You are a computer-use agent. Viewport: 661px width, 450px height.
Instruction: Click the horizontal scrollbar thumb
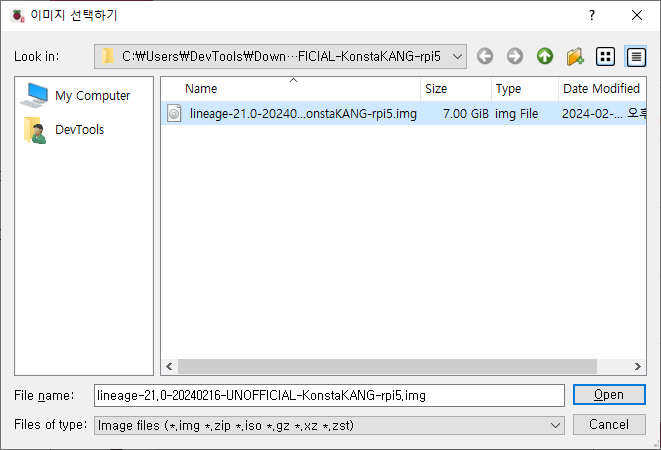(x=387, y=366)
